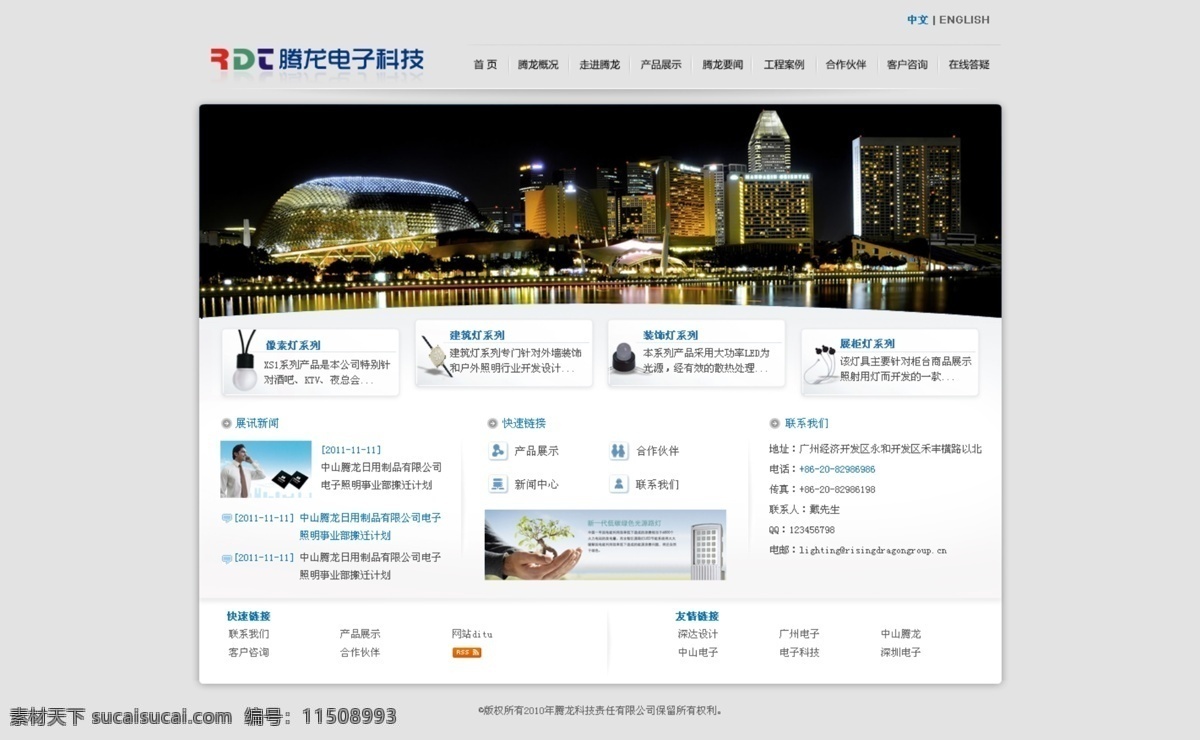Image resolution: width=1200 pixels, height=740 pixels.
Task: Click the icon beside 产品展示 in quick links panel
Action: click(x=498, y=451)
